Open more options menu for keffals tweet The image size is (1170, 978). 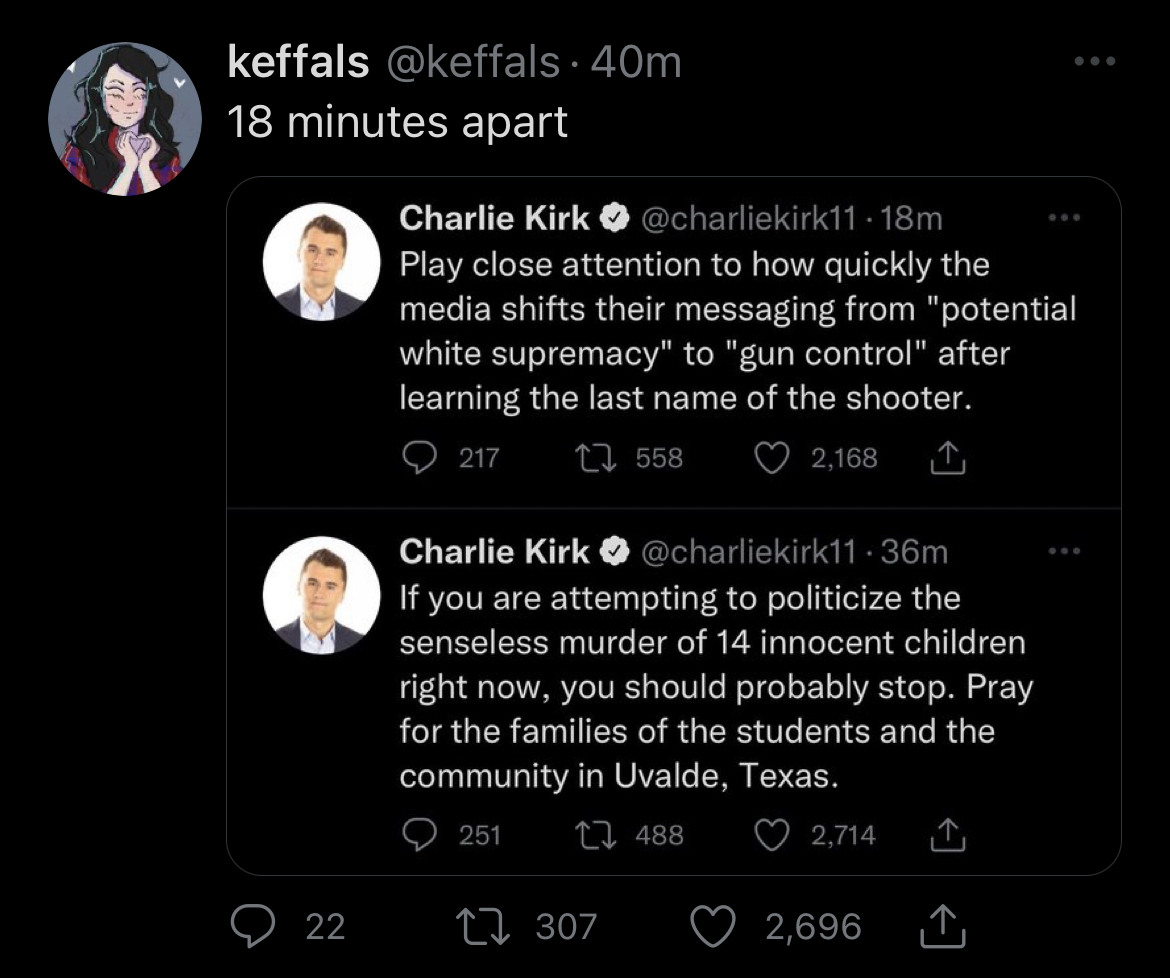click(1095, 61)
